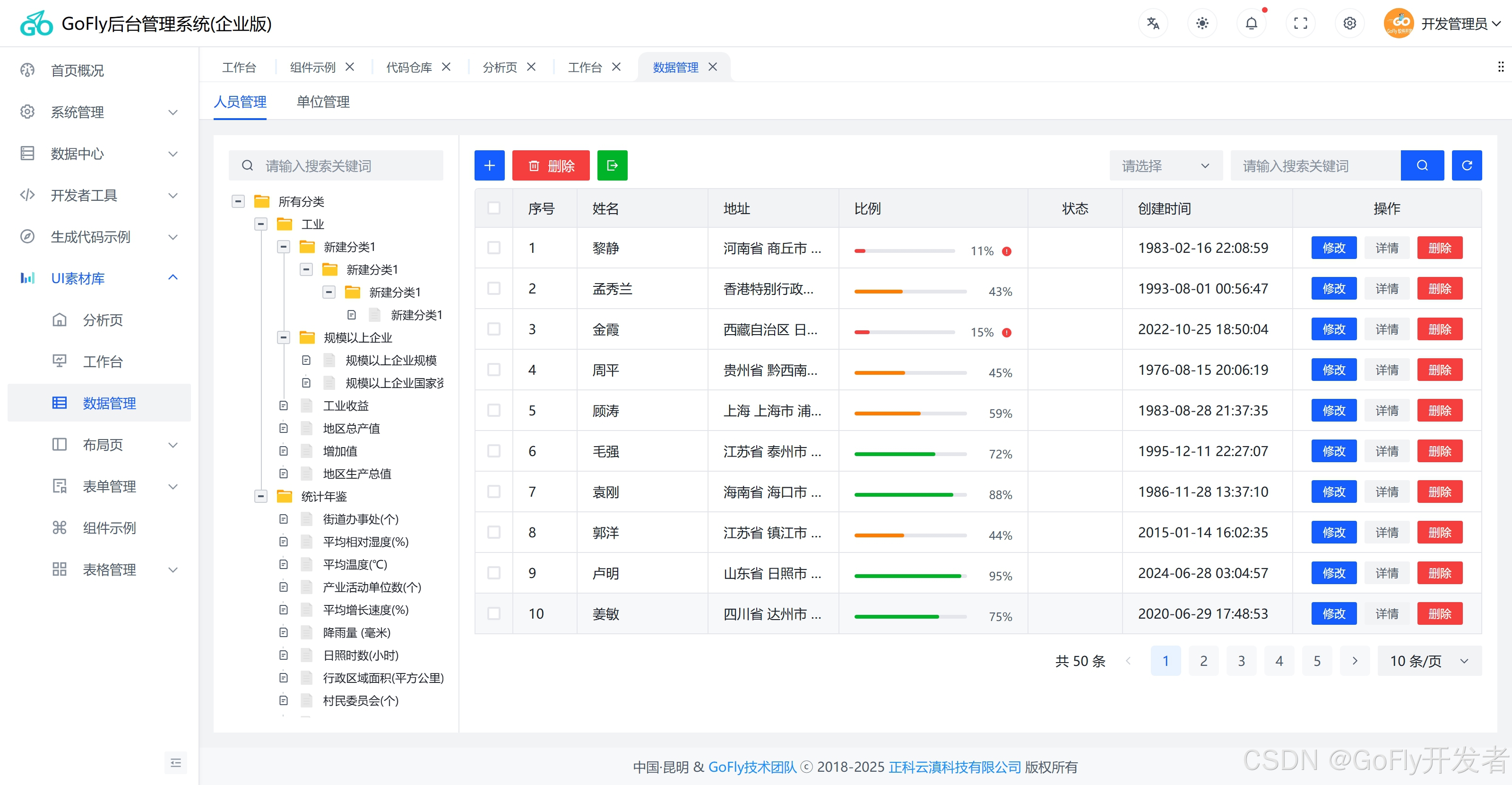The height and width of the screenshot is (785, 1512).
Task: Click 修改 button for row 3 金霞
Action: pos(1333,329)
